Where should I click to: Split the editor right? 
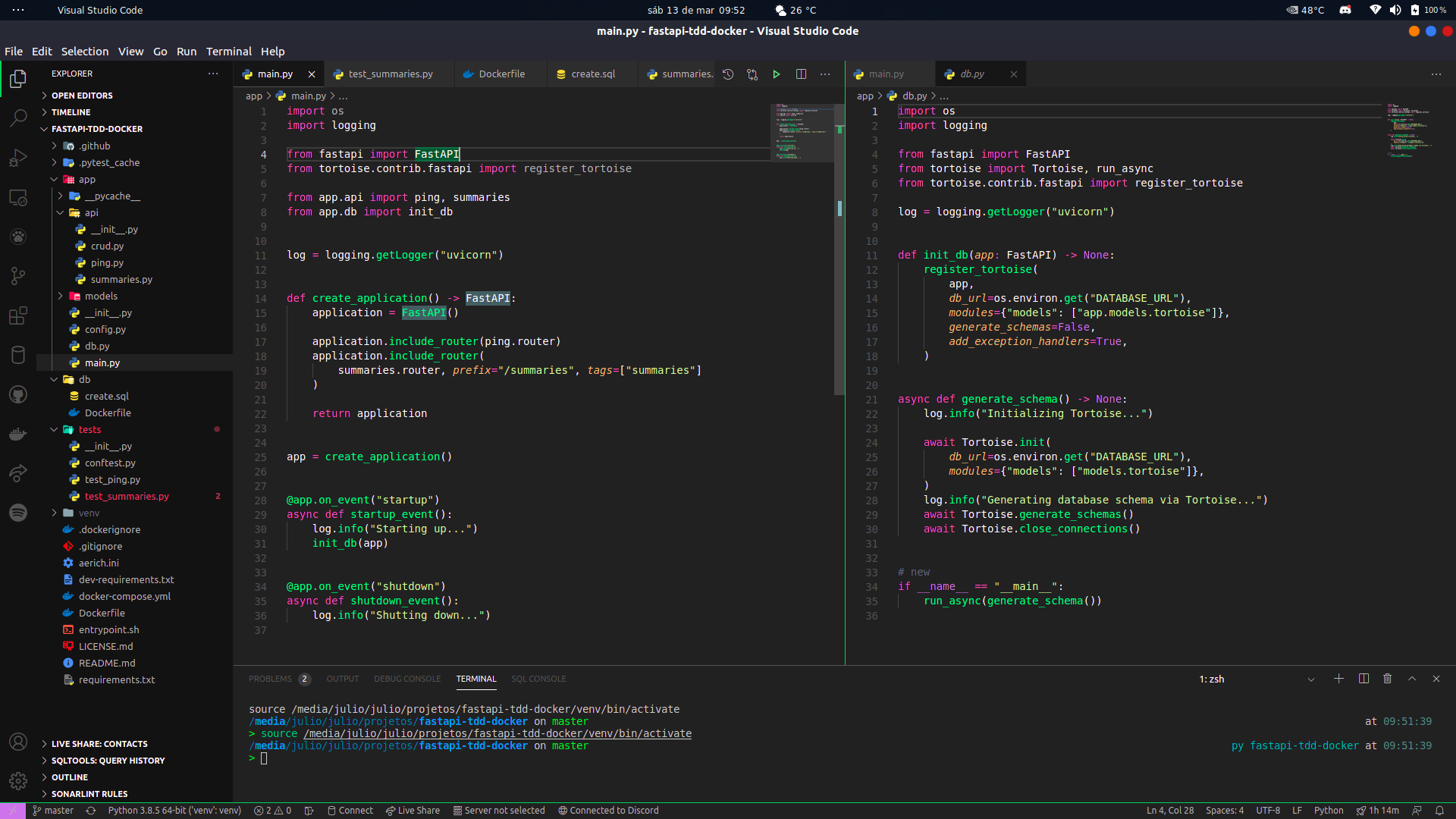(x=801, y=74)
